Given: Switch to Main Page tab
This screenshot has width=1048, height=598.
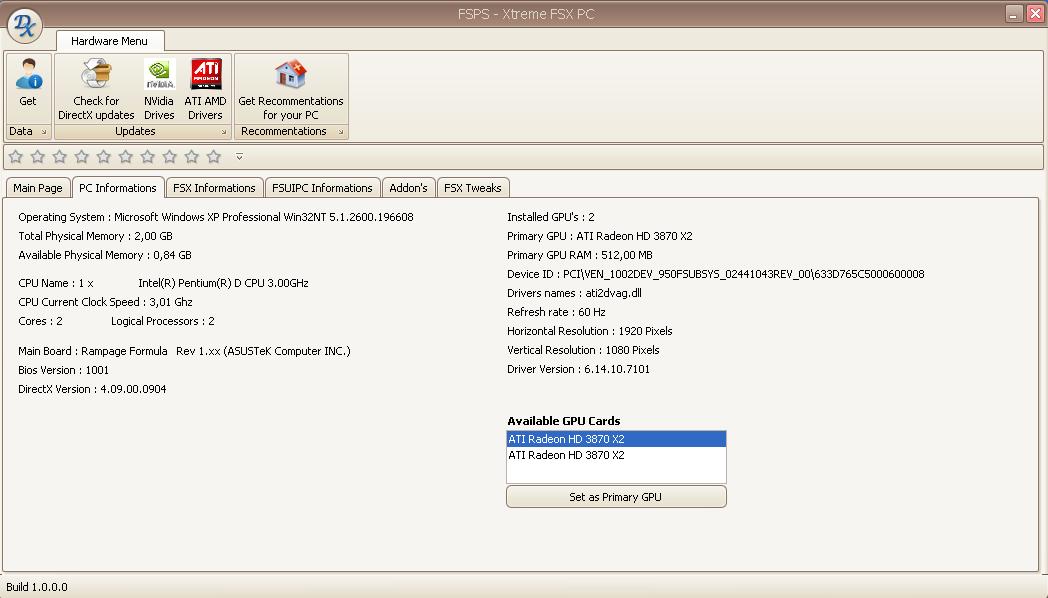Looking at the screenshot, I should click(x=37, y=188).
